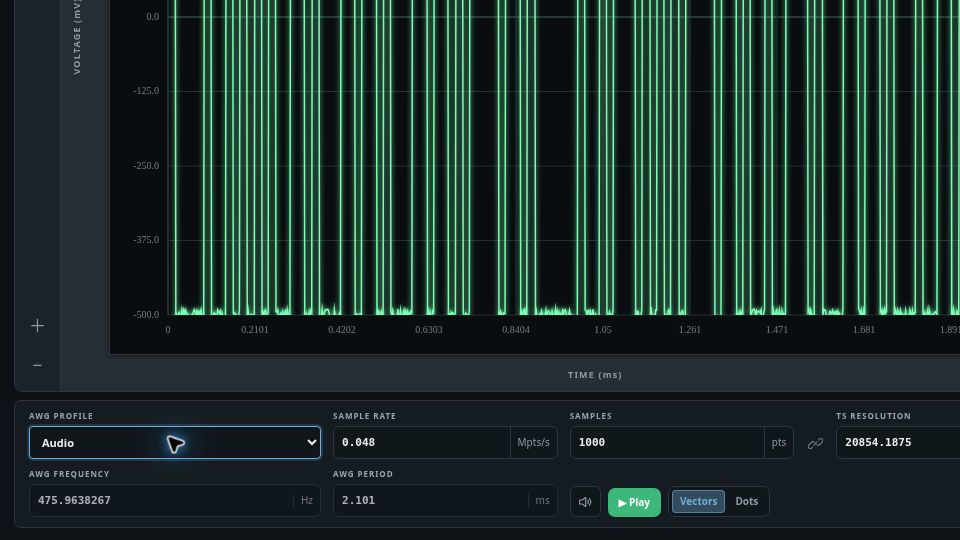Click the Hz unit label

pyautogui.click(x=307, y=501)
